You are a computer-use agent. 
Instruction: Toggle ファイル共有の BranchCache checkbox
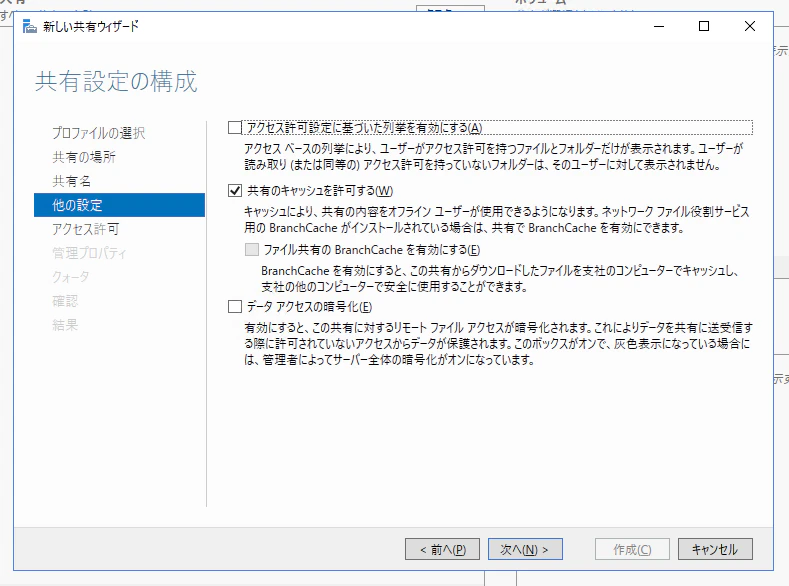point(252,249)
